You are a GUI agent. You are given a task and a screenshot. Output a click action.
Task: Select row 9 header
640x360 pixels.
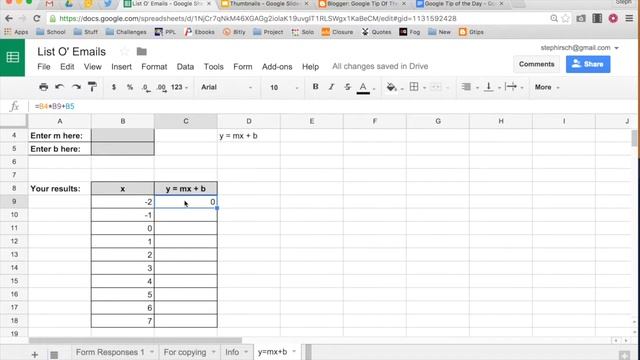[14, 201]
